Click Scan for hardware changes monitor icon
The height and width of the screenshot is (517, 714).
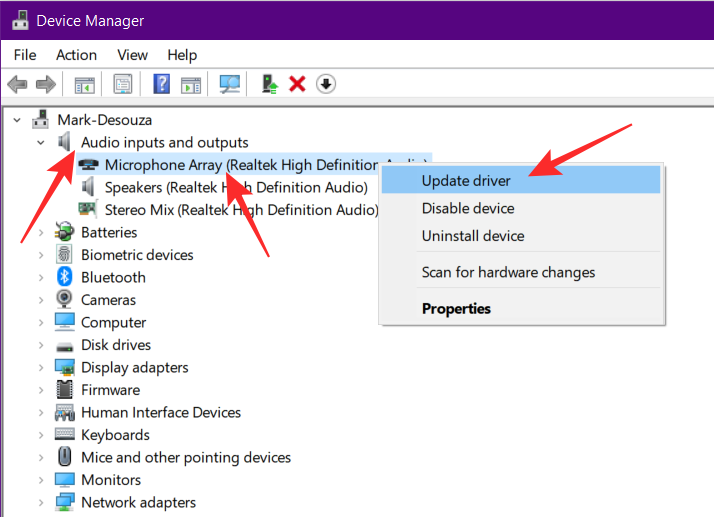pyautogui.click(x=230, y=85)
